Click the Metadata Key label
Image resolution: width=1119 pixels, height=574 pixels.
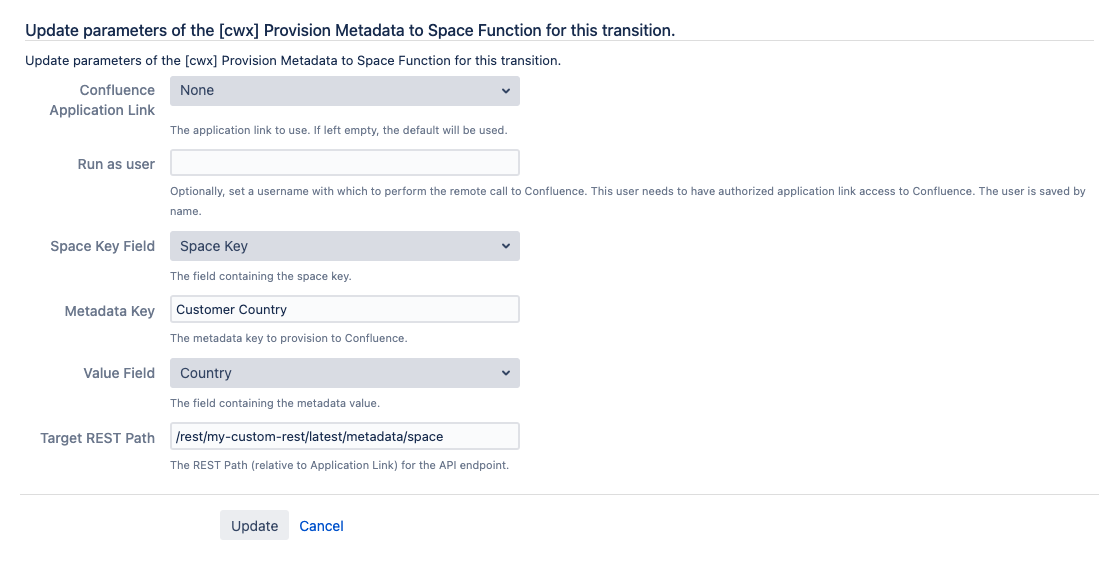click(x=110, y=311)
